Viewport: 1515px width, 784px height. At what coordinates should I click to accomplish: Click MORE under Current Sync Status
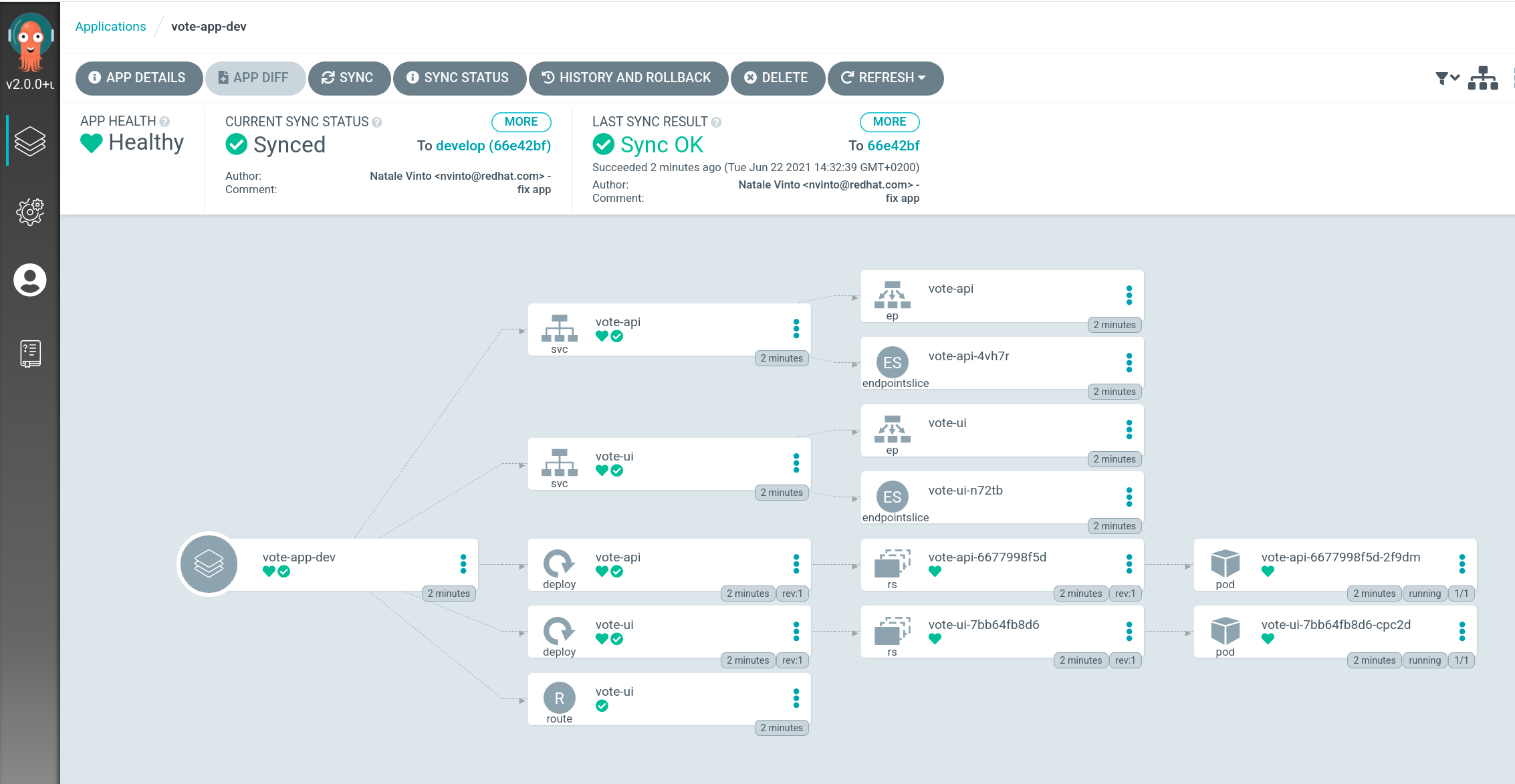pos(521,122)
